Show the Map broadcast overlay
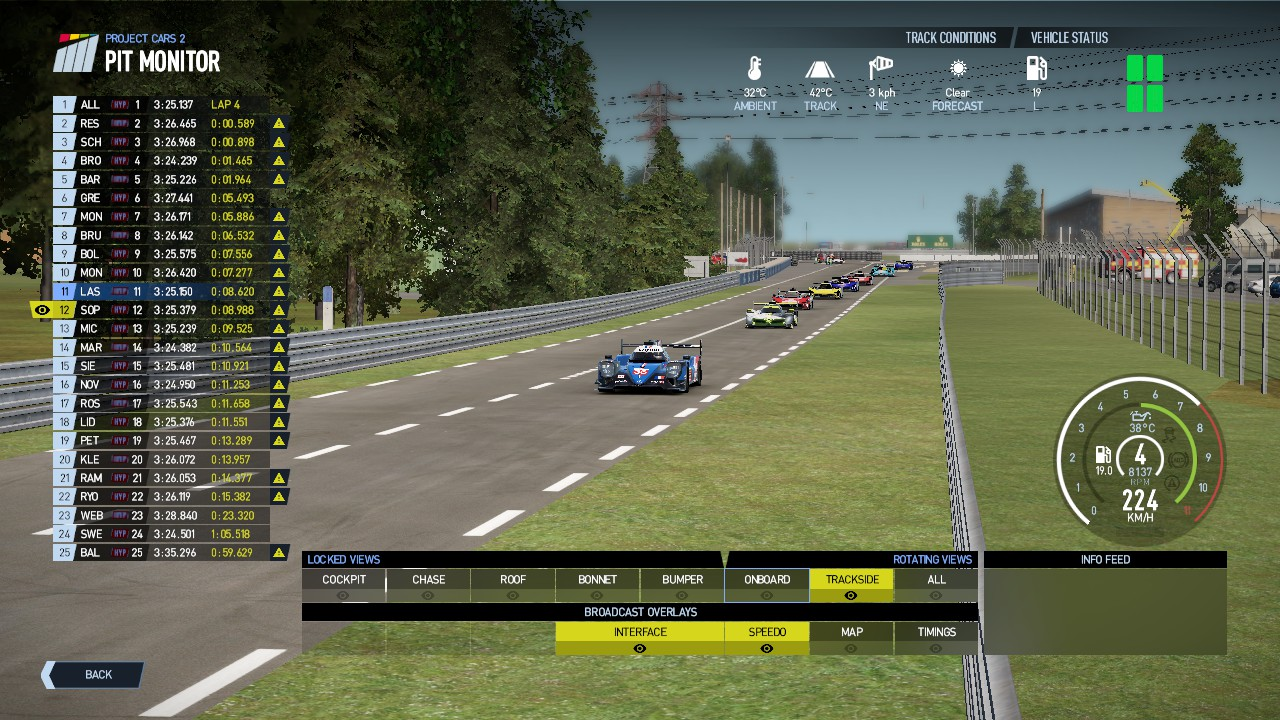This screenshot has width=1280, height=720. pyautogui.click(x=852, y=639)
